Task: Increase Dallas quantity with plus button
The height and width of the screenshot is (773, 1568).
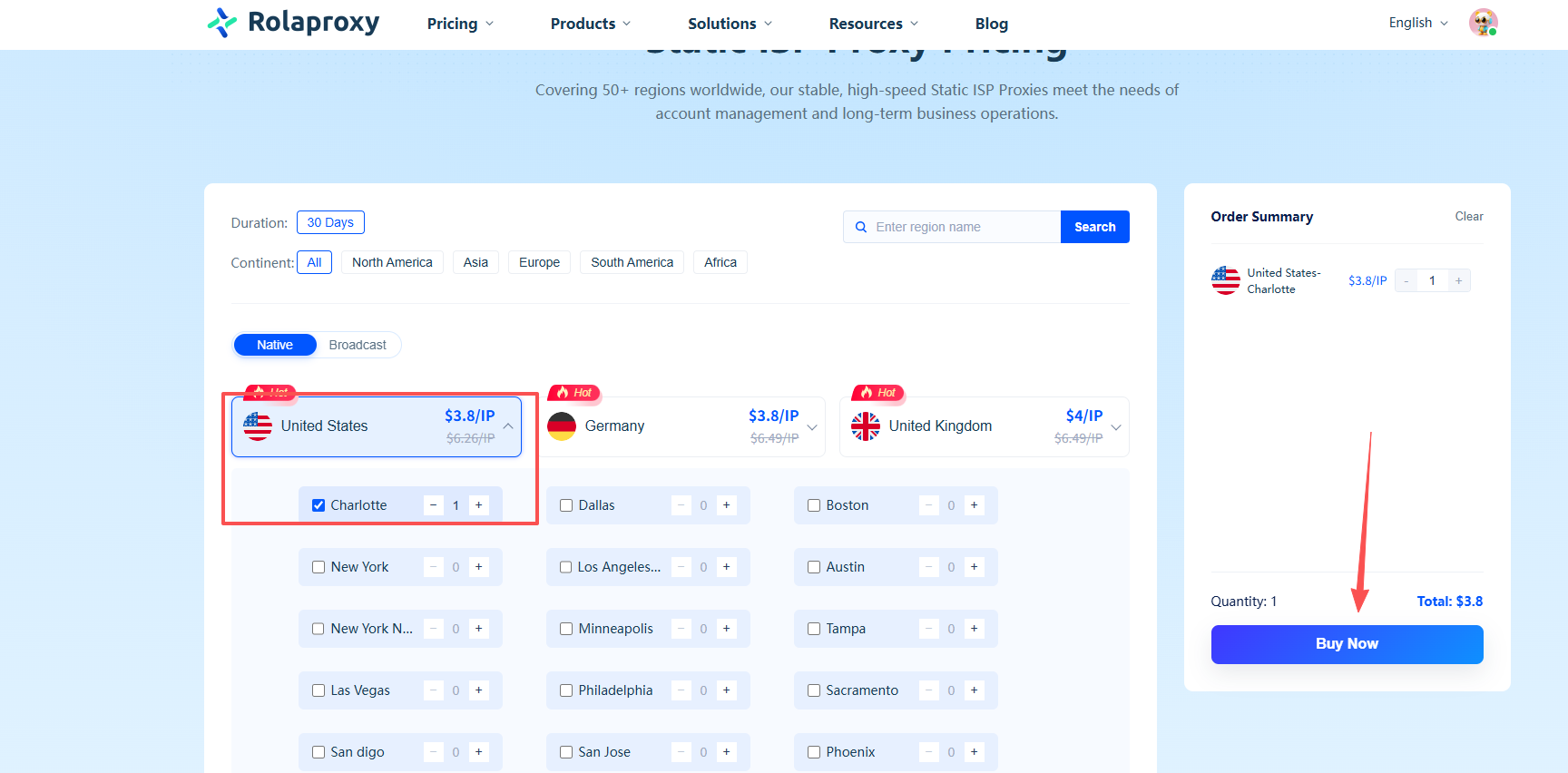Action: click(x=727, y=505)
